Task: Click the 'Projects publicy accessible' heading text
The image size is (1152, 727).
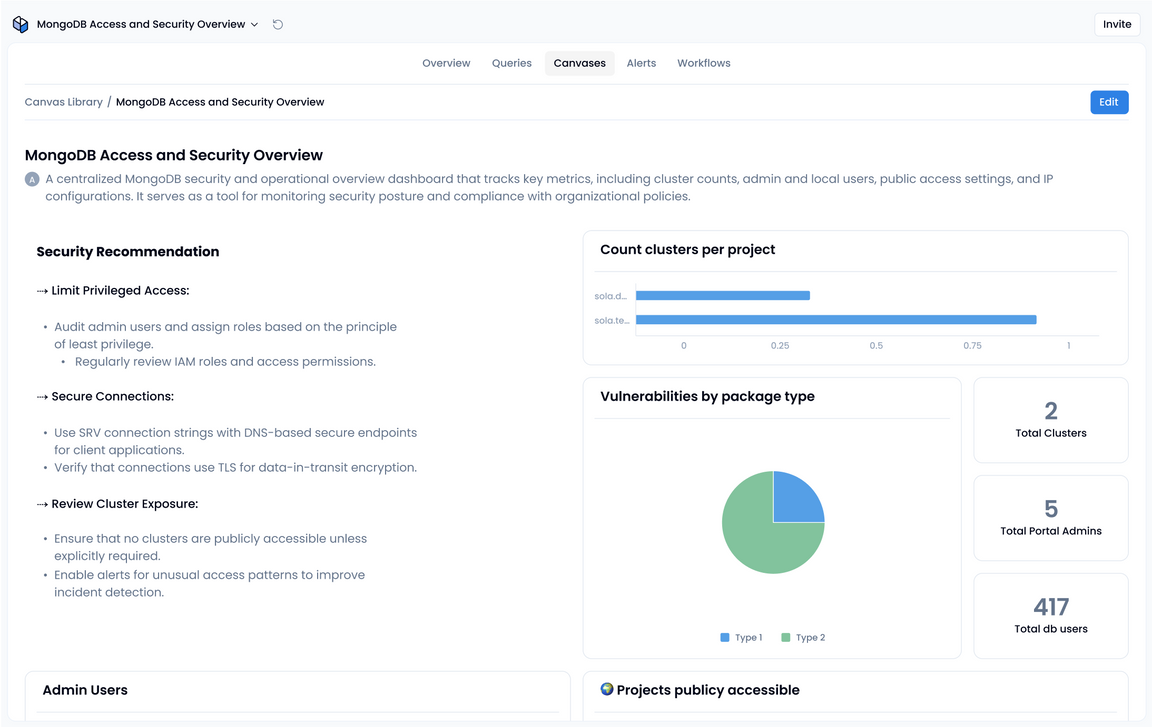Action: point(708,690)
